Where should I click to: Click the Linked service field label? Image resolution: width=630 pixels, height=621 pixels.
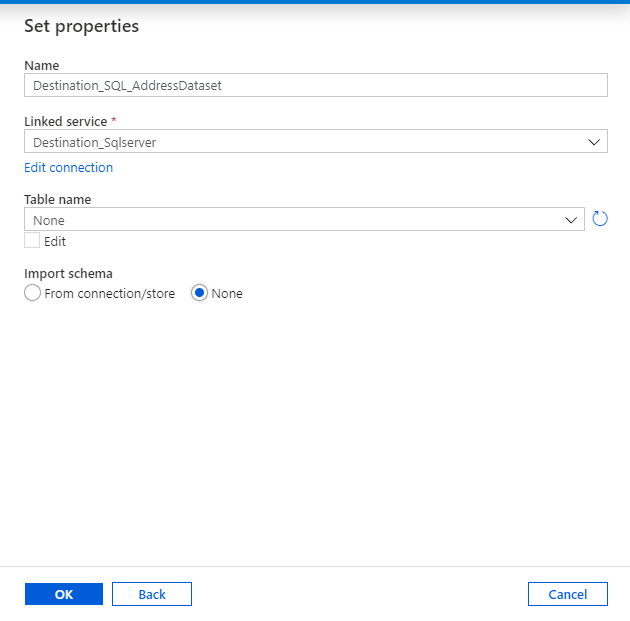click(x=64, y=121)
